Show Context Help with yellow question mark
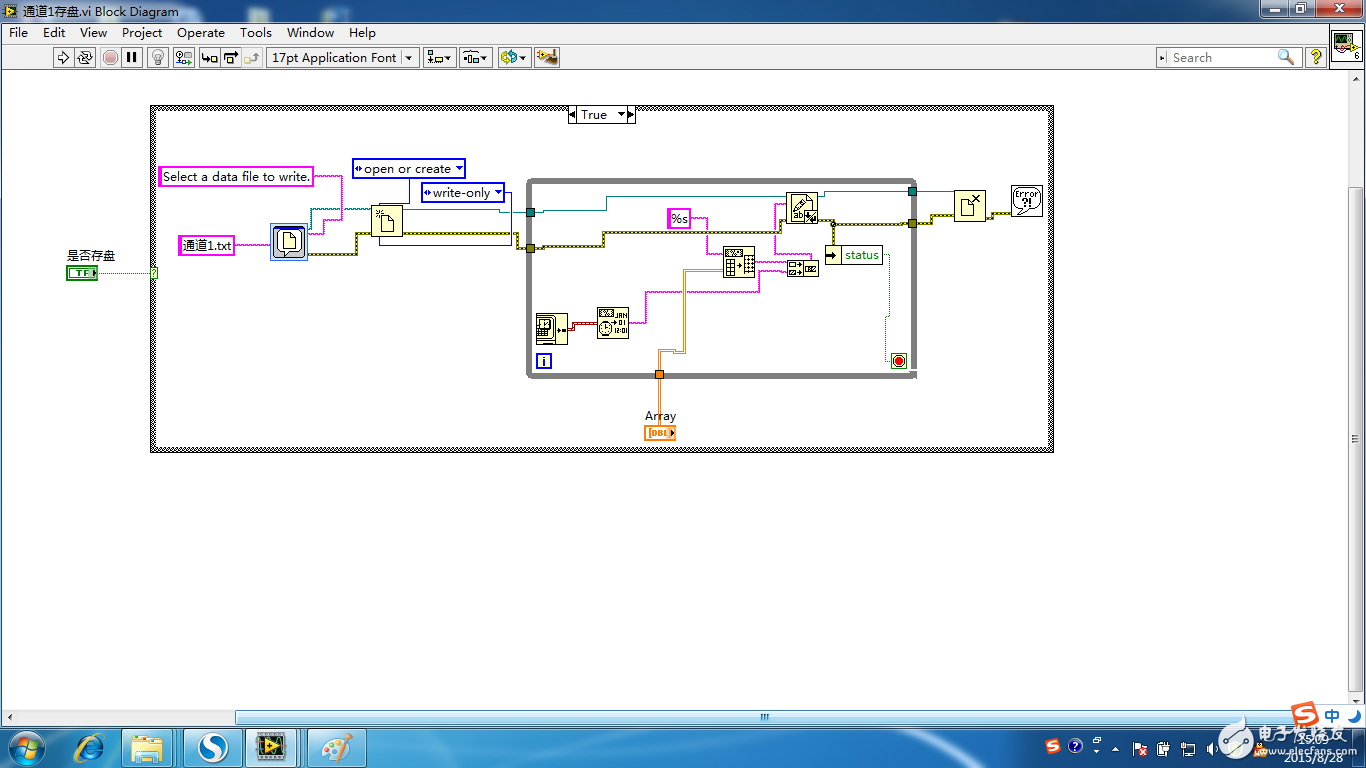 (x=1316, y=58)
